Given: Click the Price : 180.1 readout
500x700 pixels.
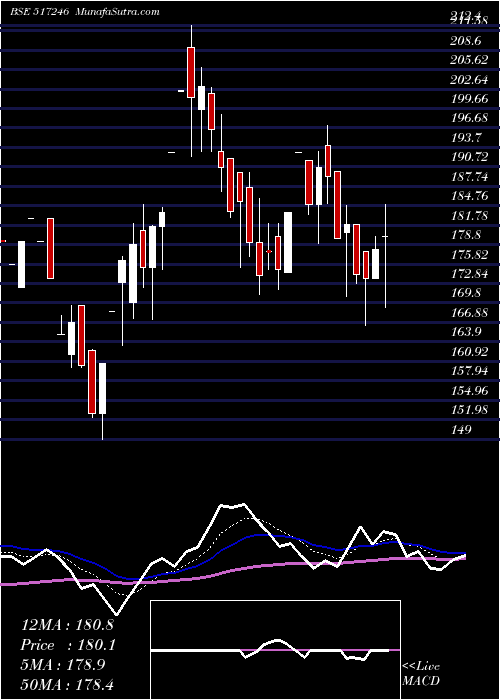Looking at the screenshot, I should point(67,645).
